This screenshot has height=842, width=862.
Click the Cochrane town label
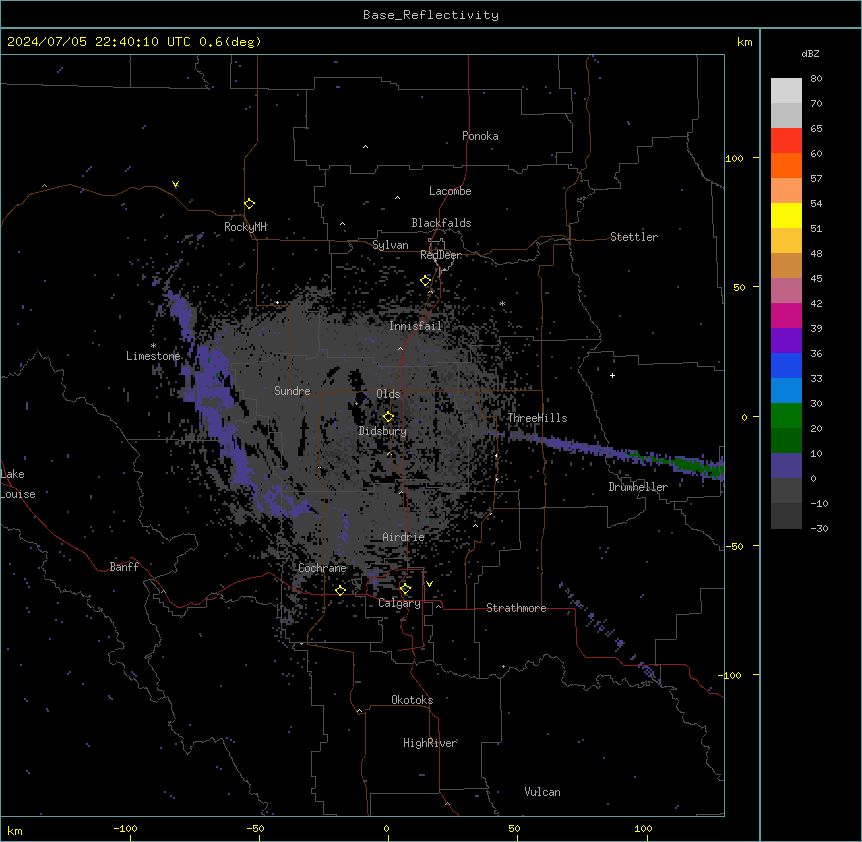(x=322, y=568)
